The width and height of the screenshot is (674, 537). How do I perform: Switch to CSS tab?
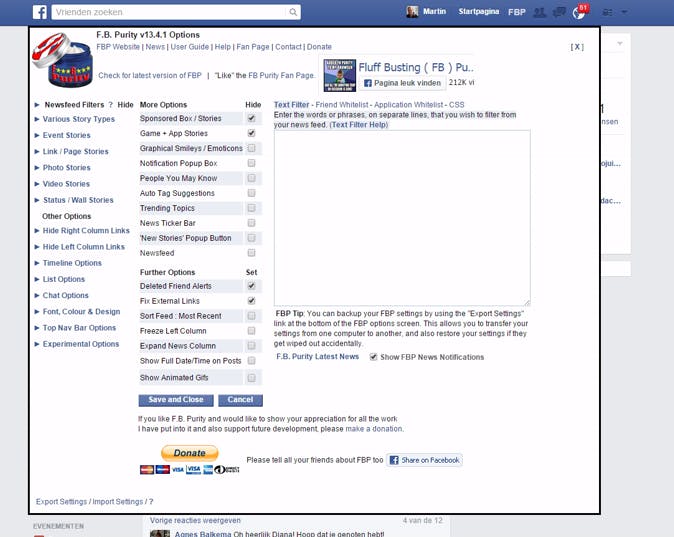(x=456, y=104)
